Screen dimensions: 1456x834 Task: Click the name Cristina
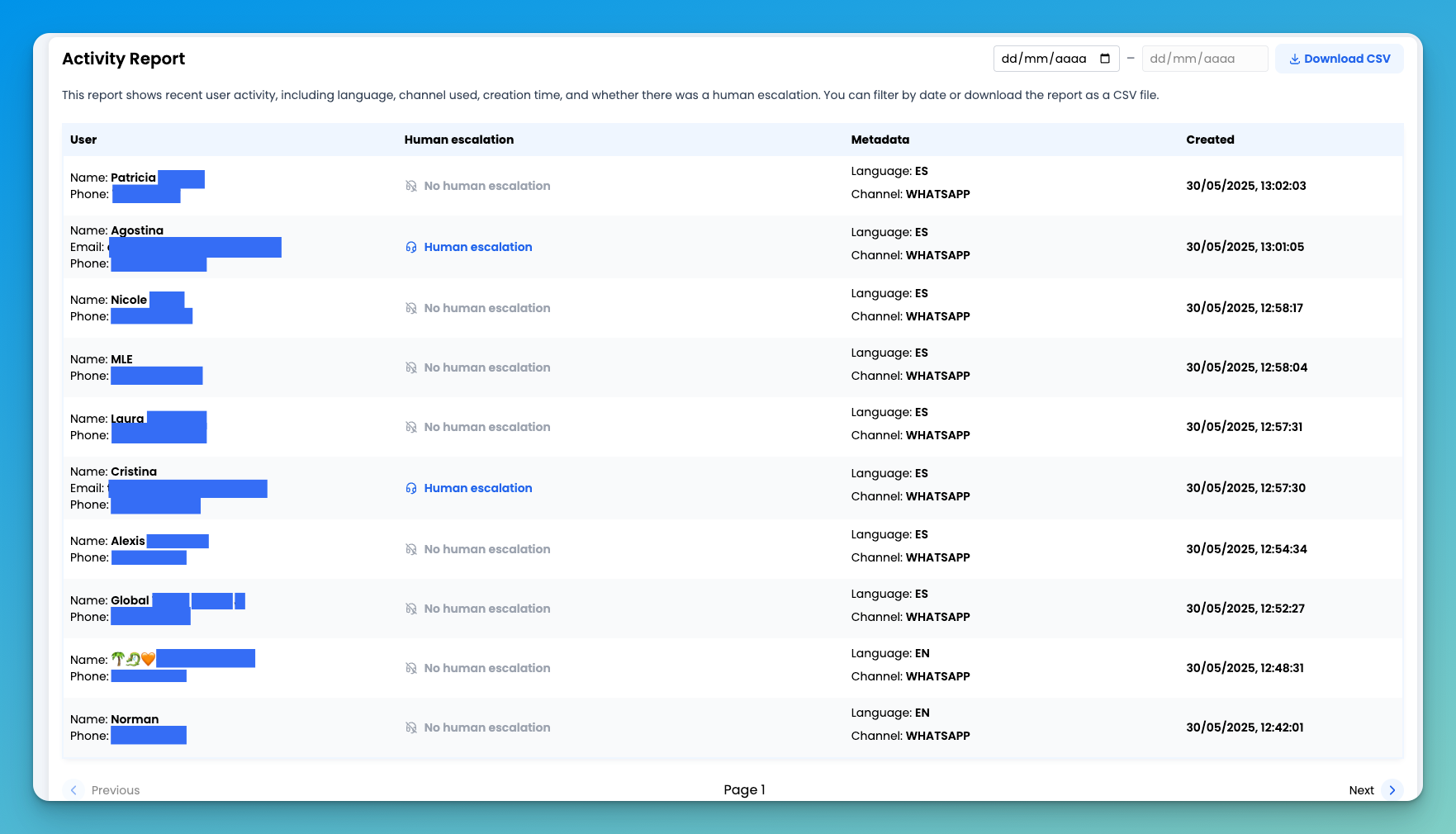[134, 471]
